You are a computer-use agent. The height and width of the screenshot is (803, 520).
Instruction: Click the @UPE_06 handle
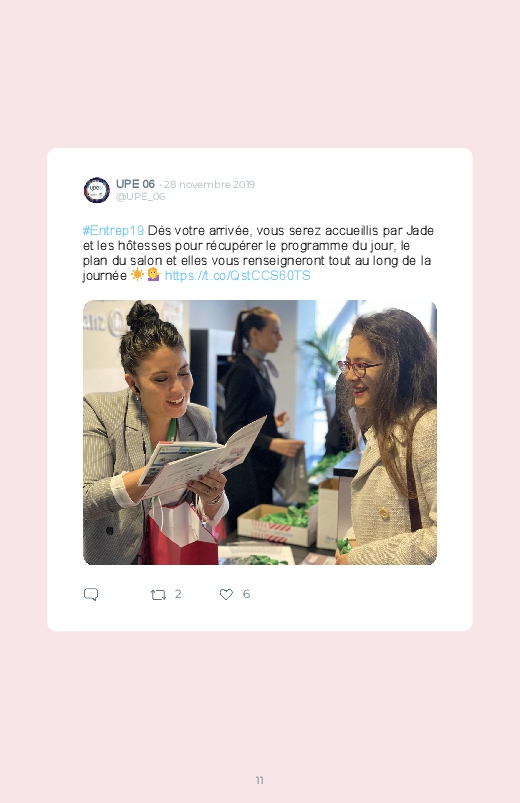(140, 197)
